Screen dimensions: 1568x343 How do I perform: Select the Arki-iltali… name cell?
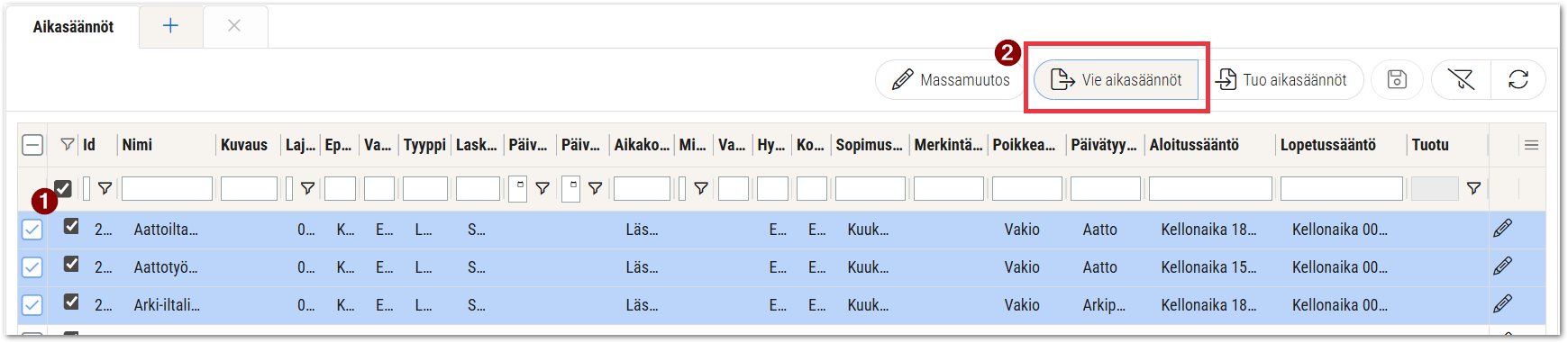(x=167, y=305)
